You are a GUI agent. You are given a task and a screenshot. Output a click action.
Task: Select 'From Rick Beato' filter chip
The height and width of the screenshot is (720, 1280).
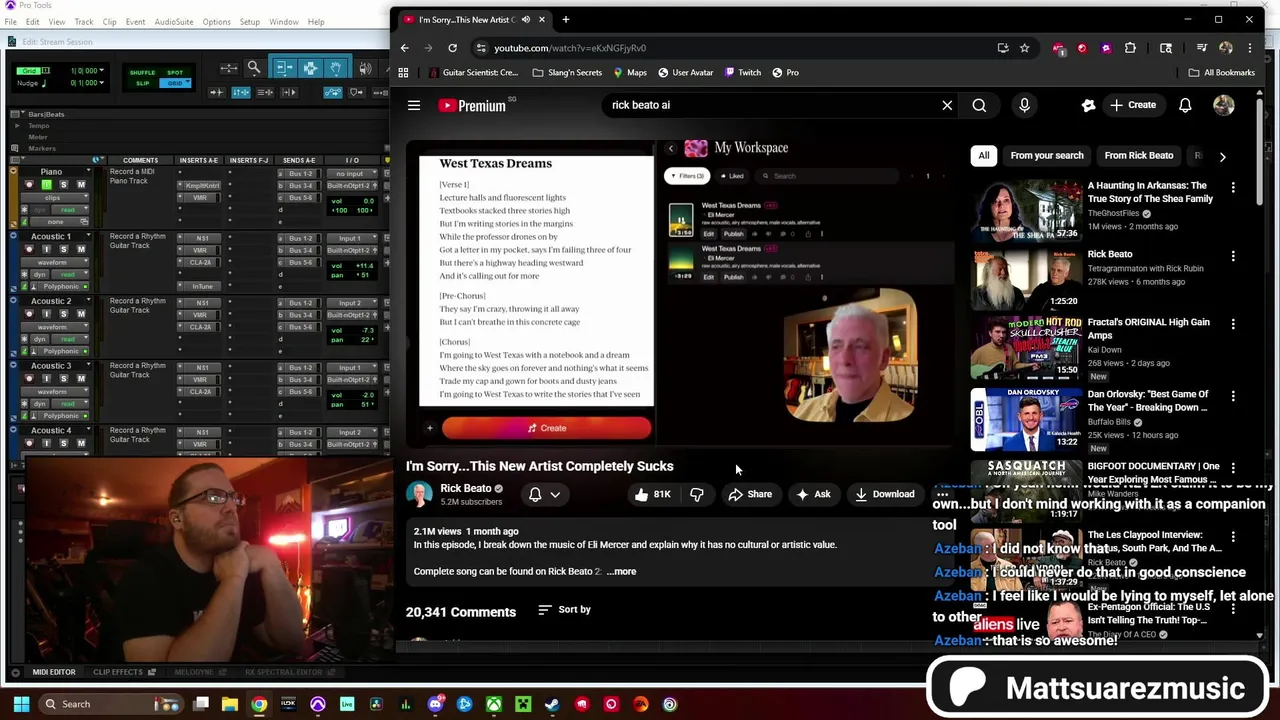coord(1139,156)
